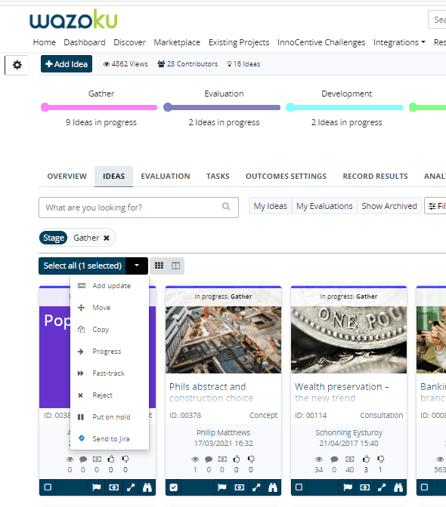Open the Integrations dropdown menu
Viewport: 446px width, 507px height.
coord(399,42)
